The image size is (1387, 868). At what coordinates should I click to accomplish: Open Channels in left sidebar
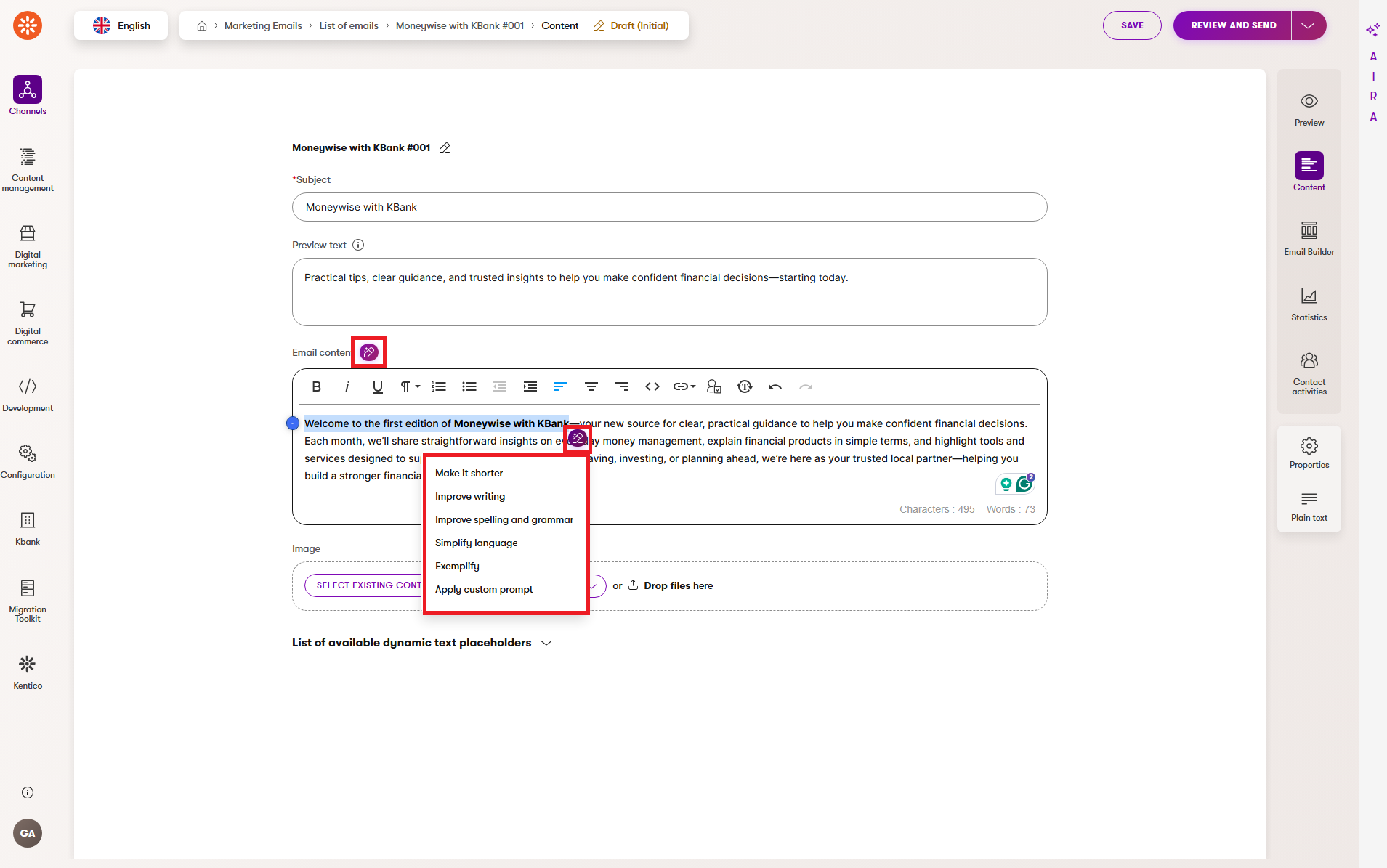(x=28, y=96)
